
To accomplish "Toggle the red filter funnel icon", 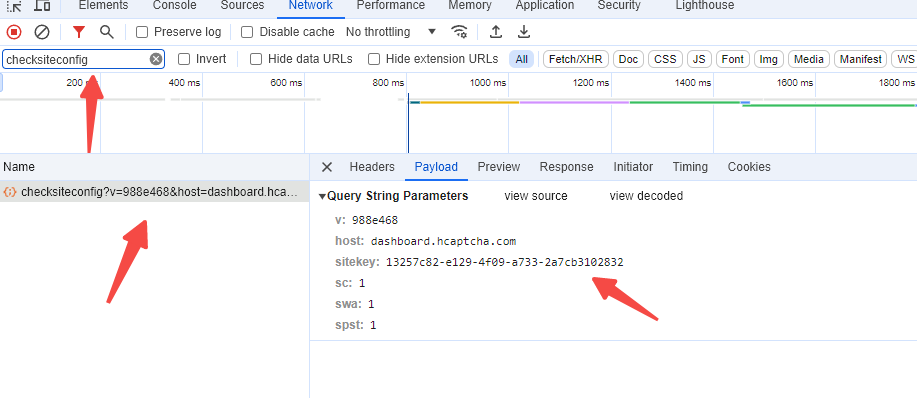I will (x=78, y=32).
